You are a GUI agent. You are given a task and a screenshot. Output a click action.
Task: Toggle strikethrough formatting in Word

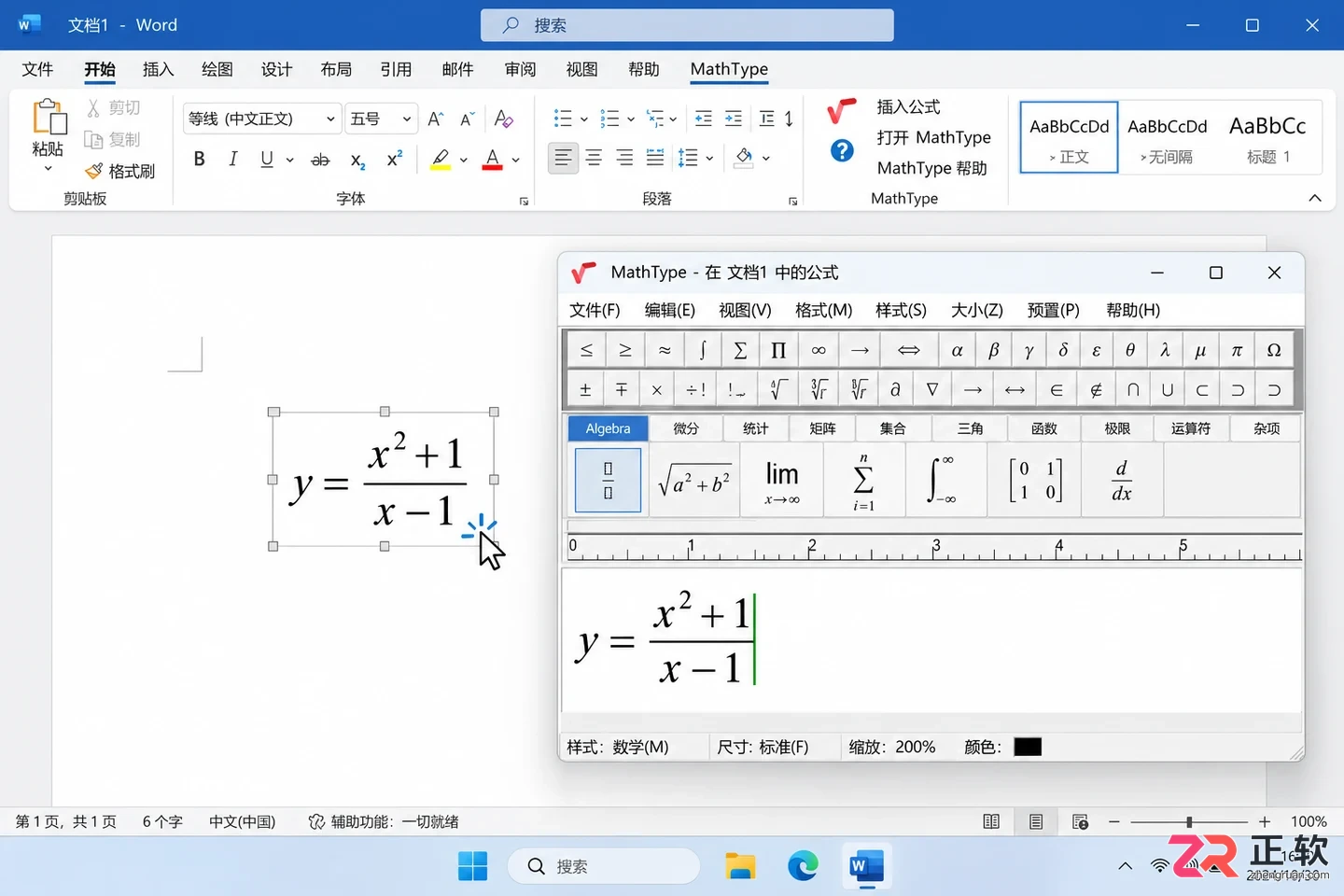click(x=320, y=160)
